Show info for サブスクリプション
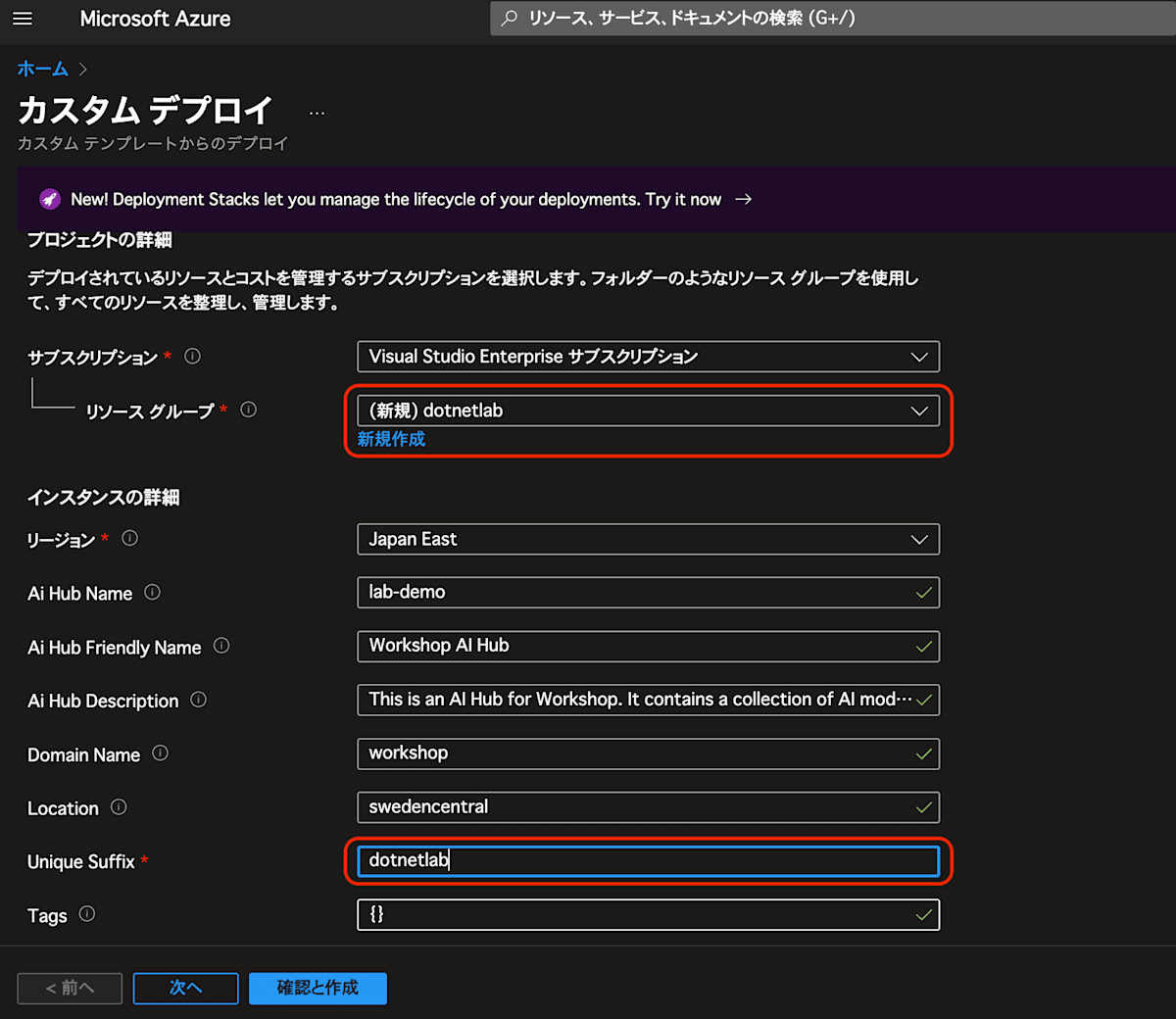 coord(193,356)
